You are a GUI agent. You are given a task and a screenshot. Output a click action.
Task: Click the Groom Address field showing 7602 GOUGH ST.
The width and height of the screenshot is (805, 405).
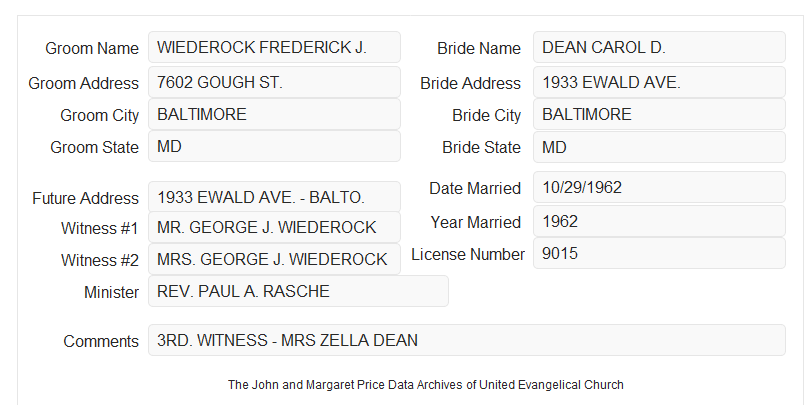coord(274,82)
